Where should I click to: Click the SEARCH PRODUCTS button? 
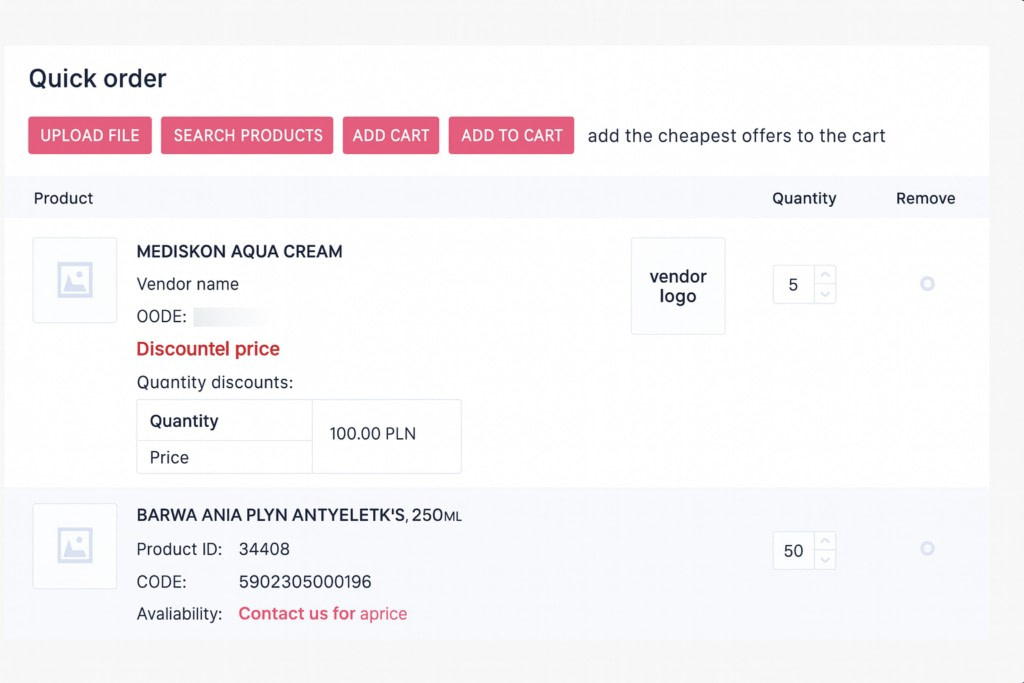(x=246, y=135)
